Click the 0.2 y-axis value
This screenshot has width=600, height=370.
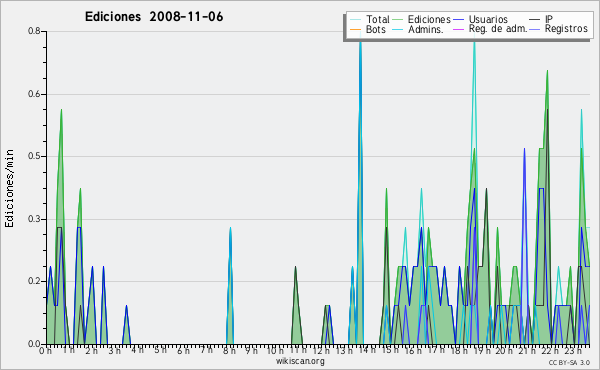point(34,281)
